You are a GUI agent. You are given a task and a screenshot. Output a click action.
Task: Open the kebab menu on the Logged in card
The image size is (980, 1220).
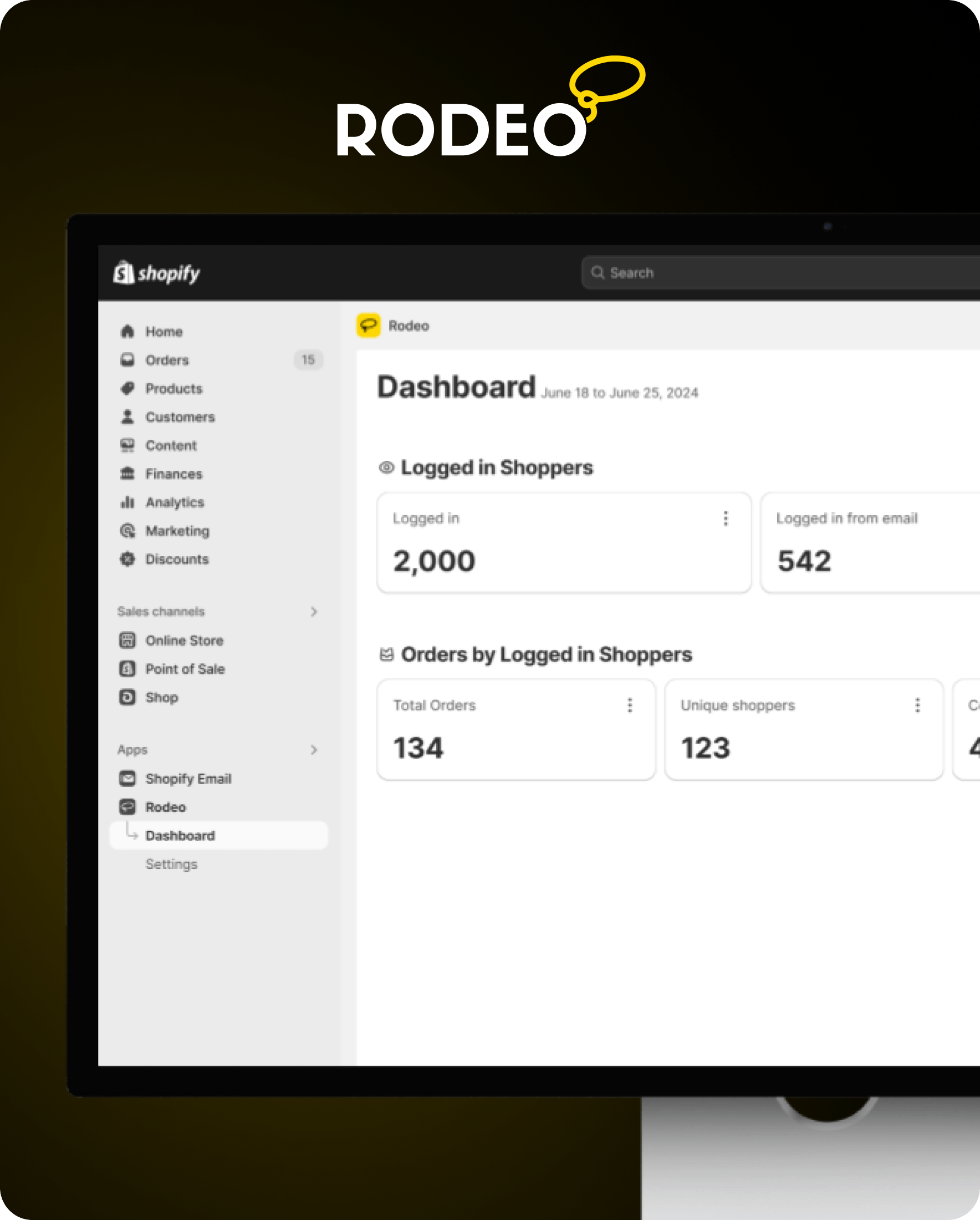pos(726,518)
